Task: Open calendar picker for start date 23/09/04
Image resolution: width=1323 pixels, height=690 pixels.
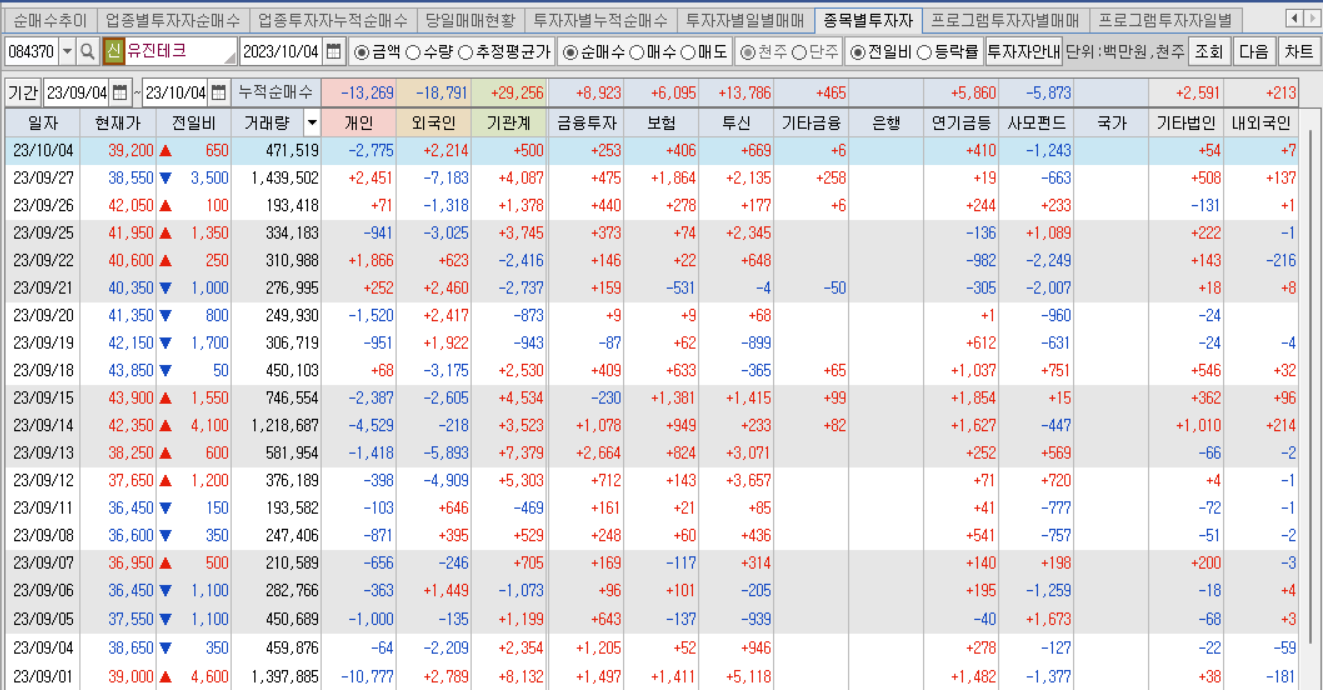Action: (118, 93)
